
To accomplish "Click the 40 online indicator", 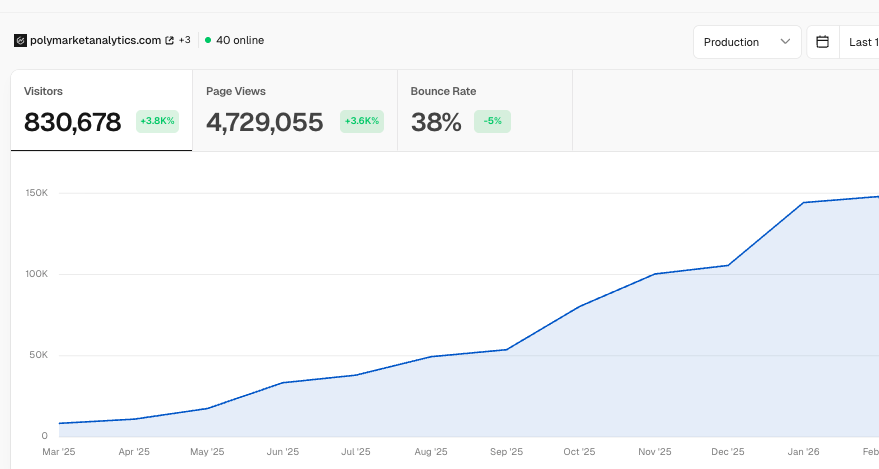I will click(234, 40).
